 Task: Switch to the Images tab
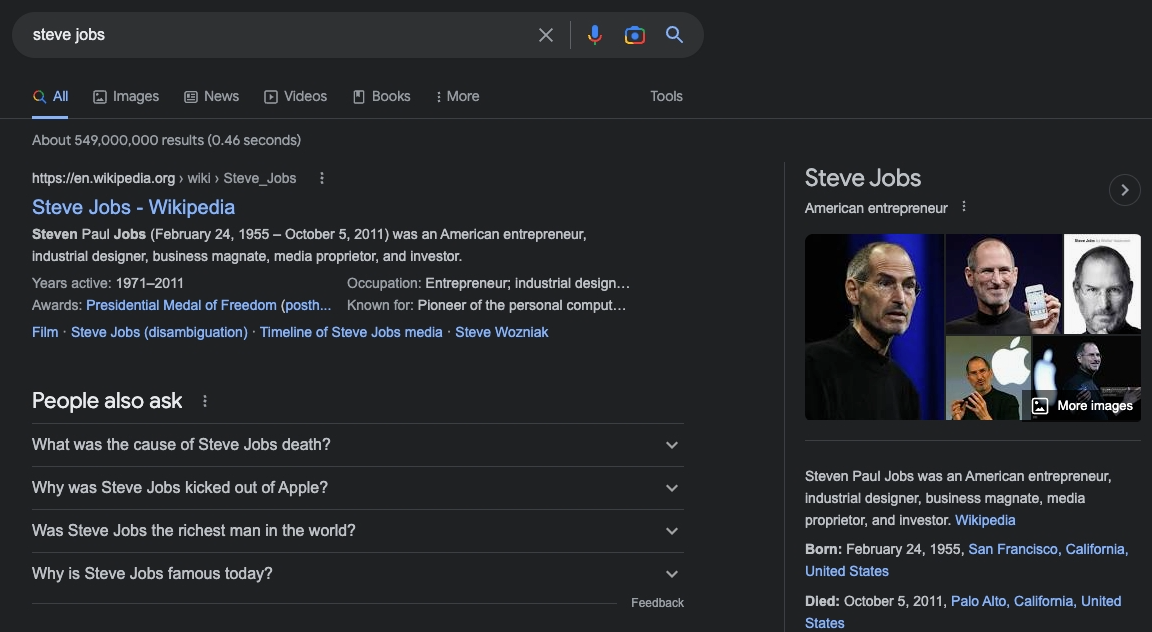126,96
